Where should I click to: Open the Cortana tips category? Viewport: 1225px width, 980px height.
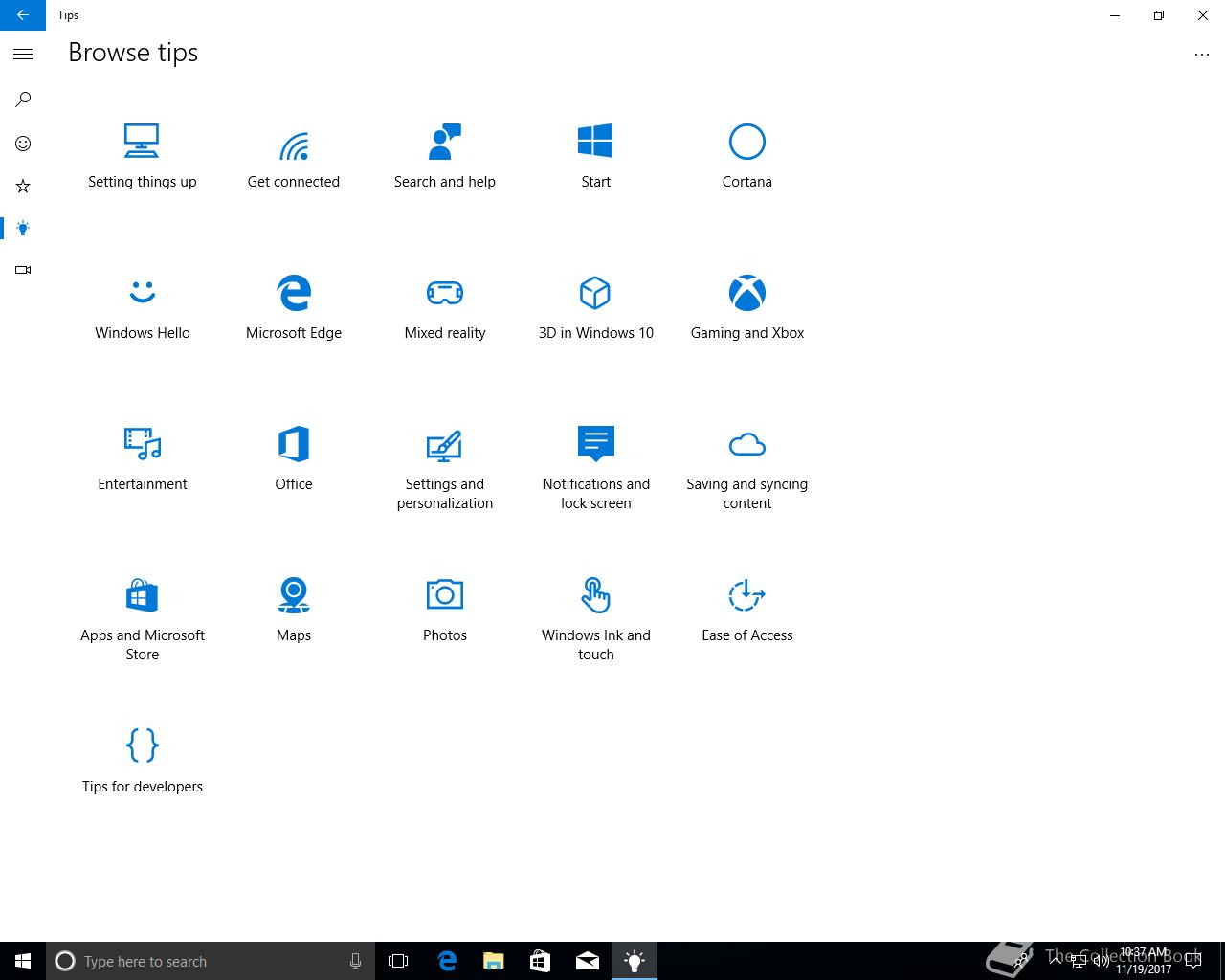tap(747, 158)
